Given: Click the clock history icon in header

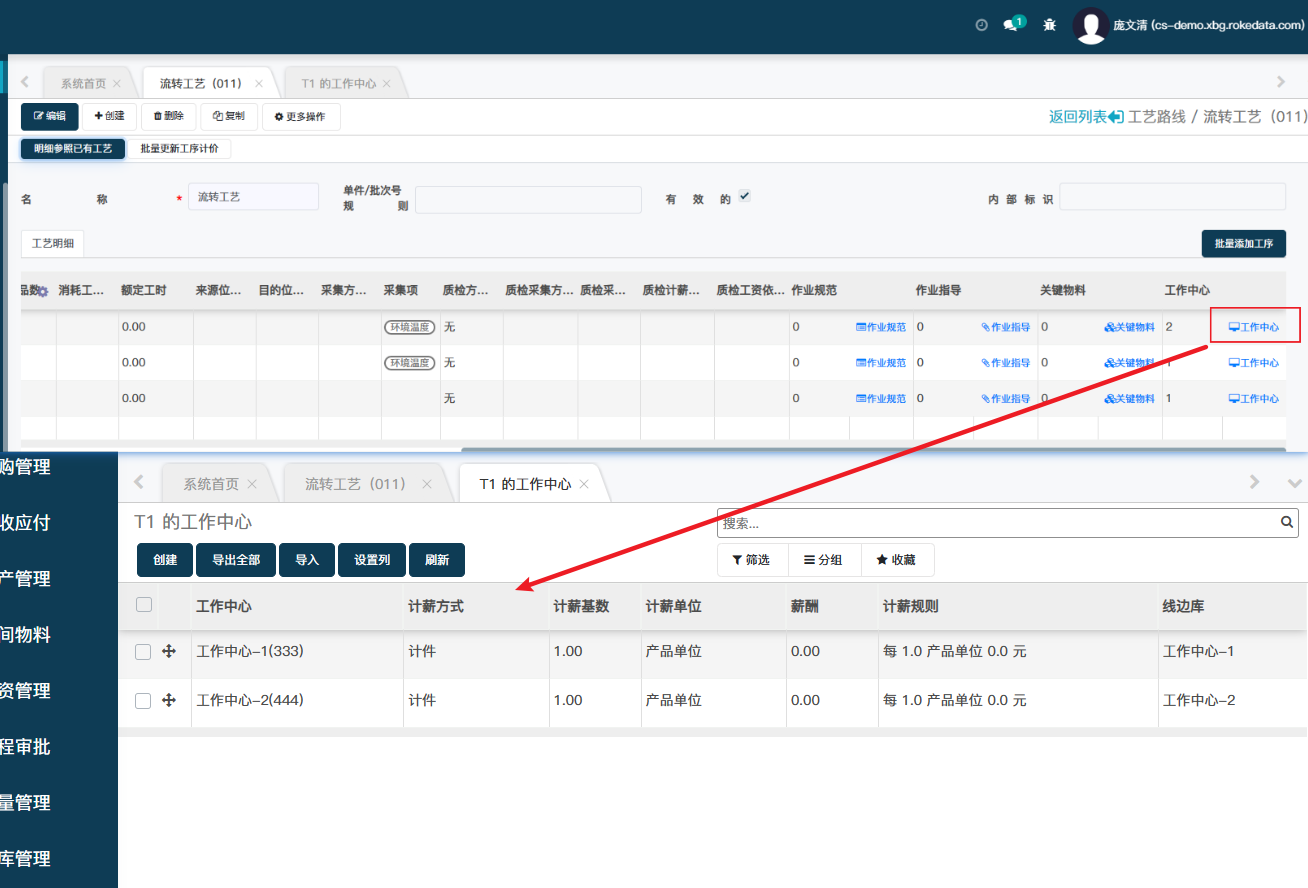Looking at the screenshot, I should 981,25.
